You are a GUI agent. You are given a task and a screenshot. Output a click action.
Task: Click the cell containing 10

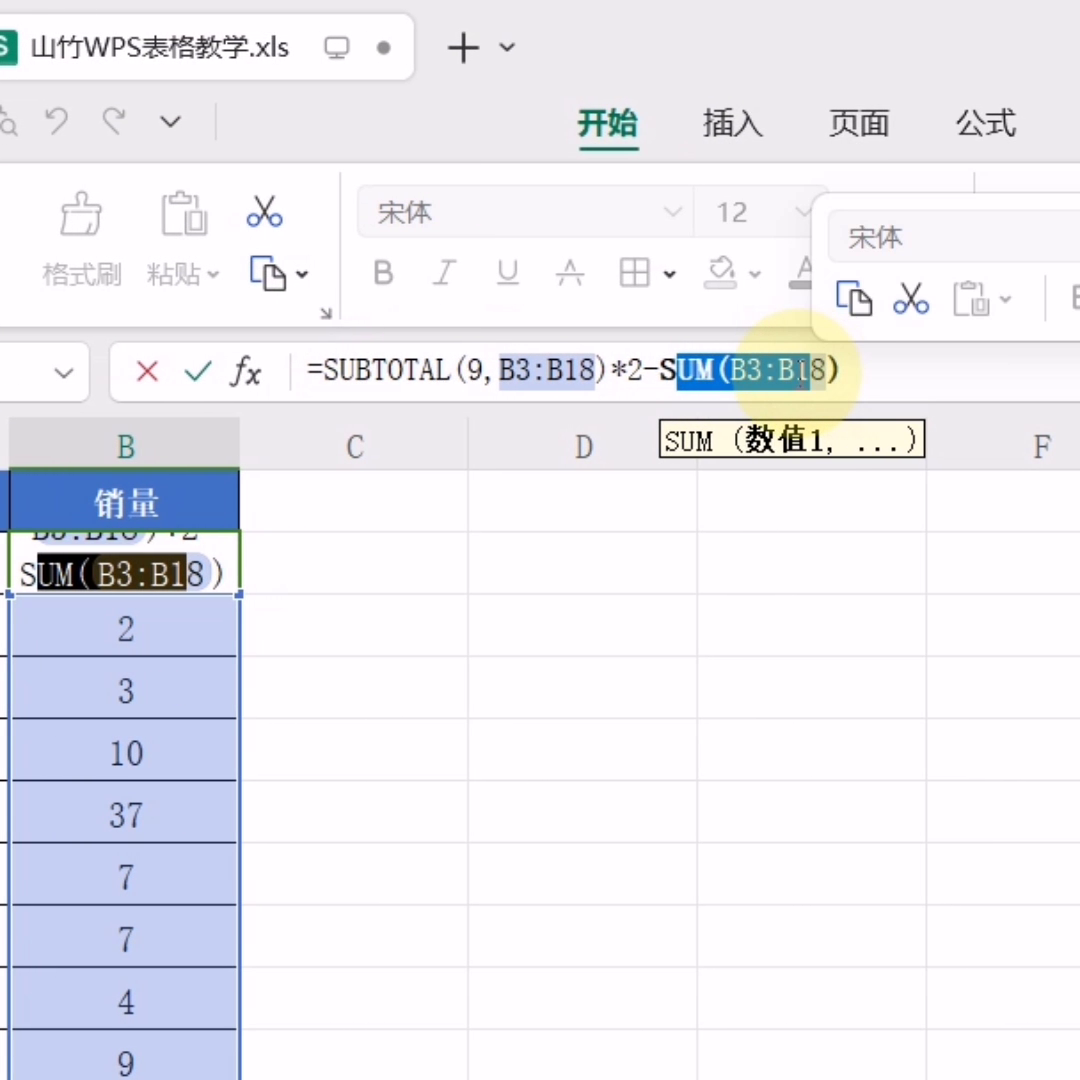(x=125, y=751)
